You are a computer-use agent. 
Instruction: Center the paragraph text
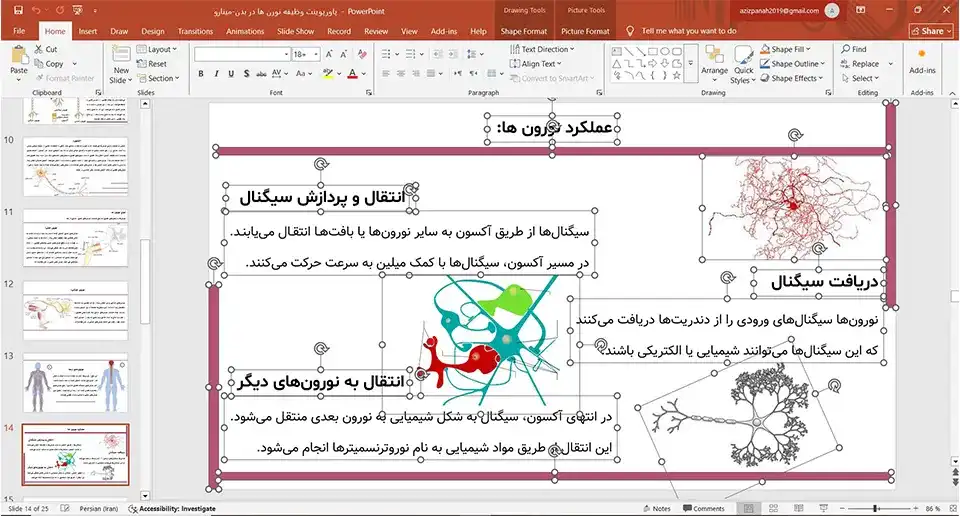(x=401, y=73)
